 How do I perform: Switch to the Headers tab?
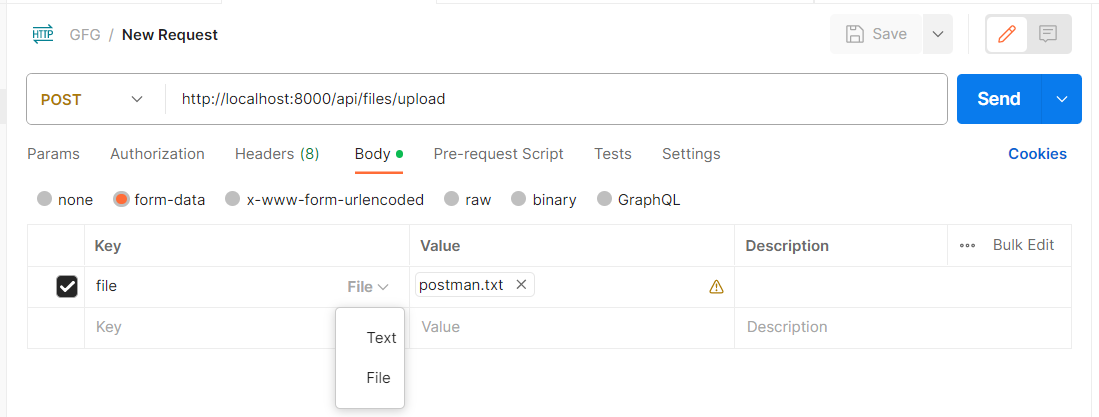point(277,154)
